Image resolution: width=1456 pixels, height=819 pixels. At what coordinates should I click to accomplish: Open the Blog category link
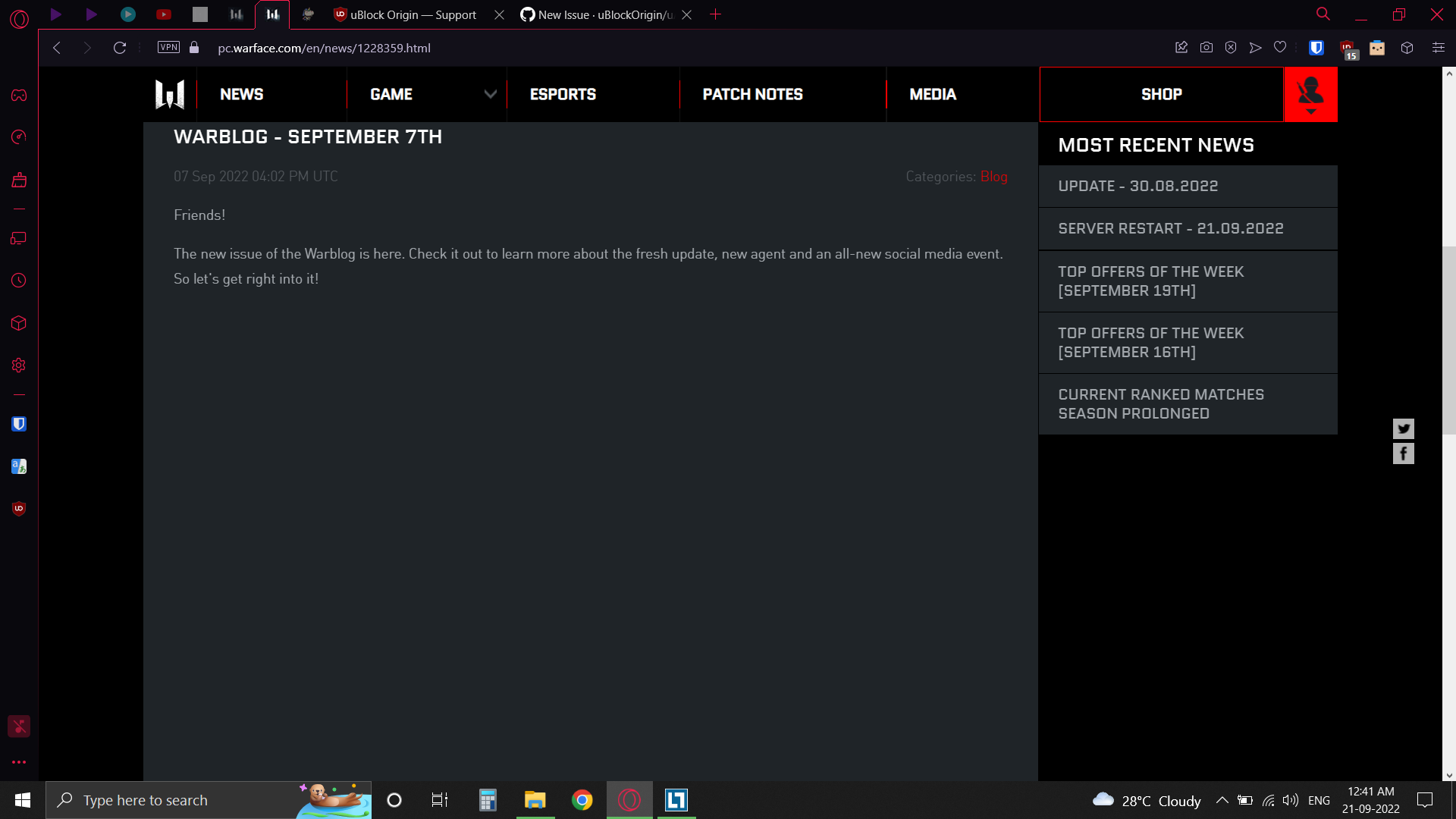(x=993, y=177)
